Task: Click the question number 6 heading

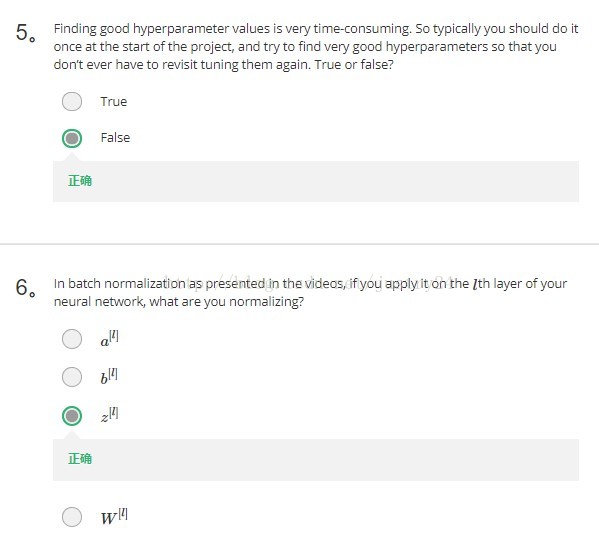Action: click(x=26, y=287)
